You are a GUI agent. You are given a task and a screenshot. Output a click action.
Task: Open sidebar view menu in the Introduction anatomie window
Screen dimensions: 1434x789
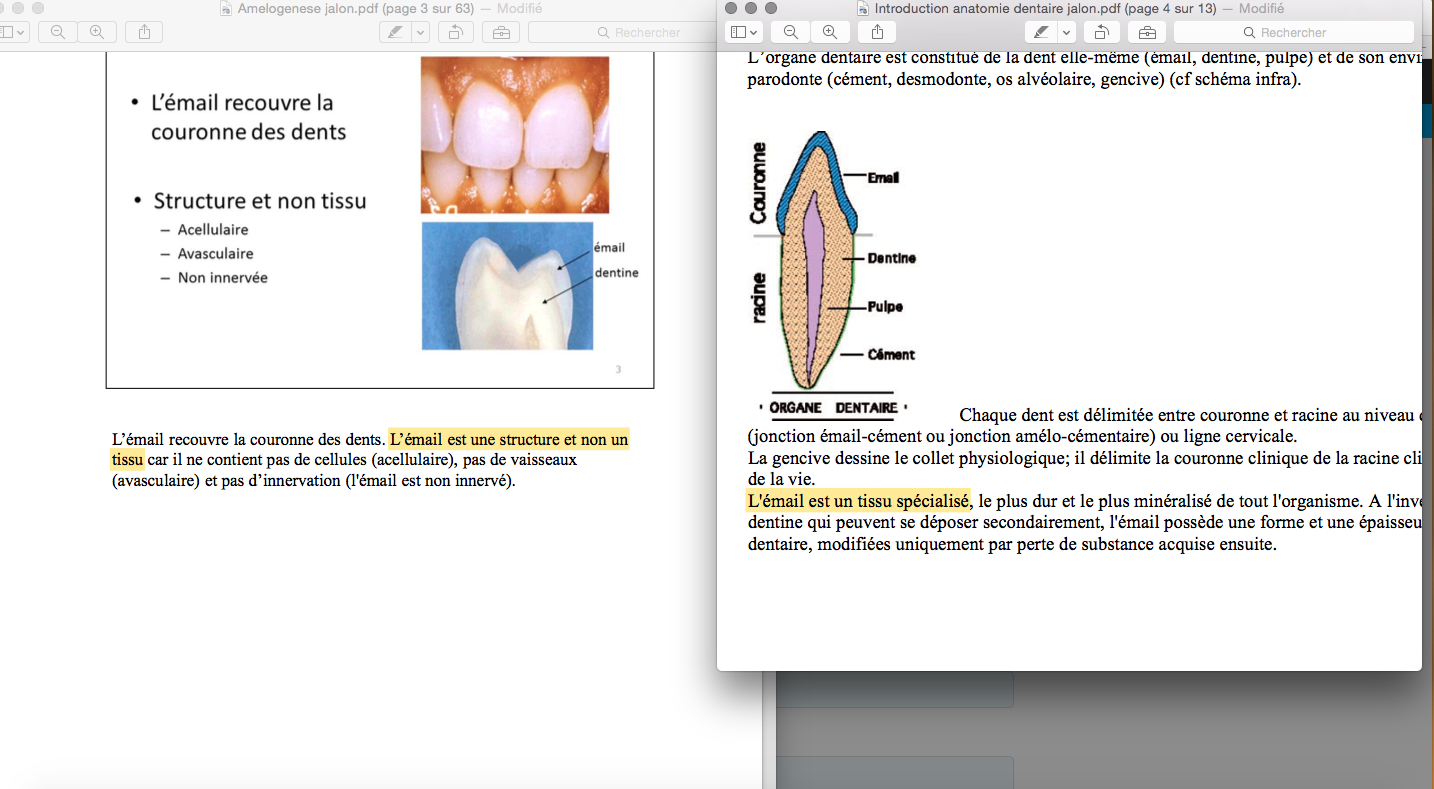[x=743, y=32]
